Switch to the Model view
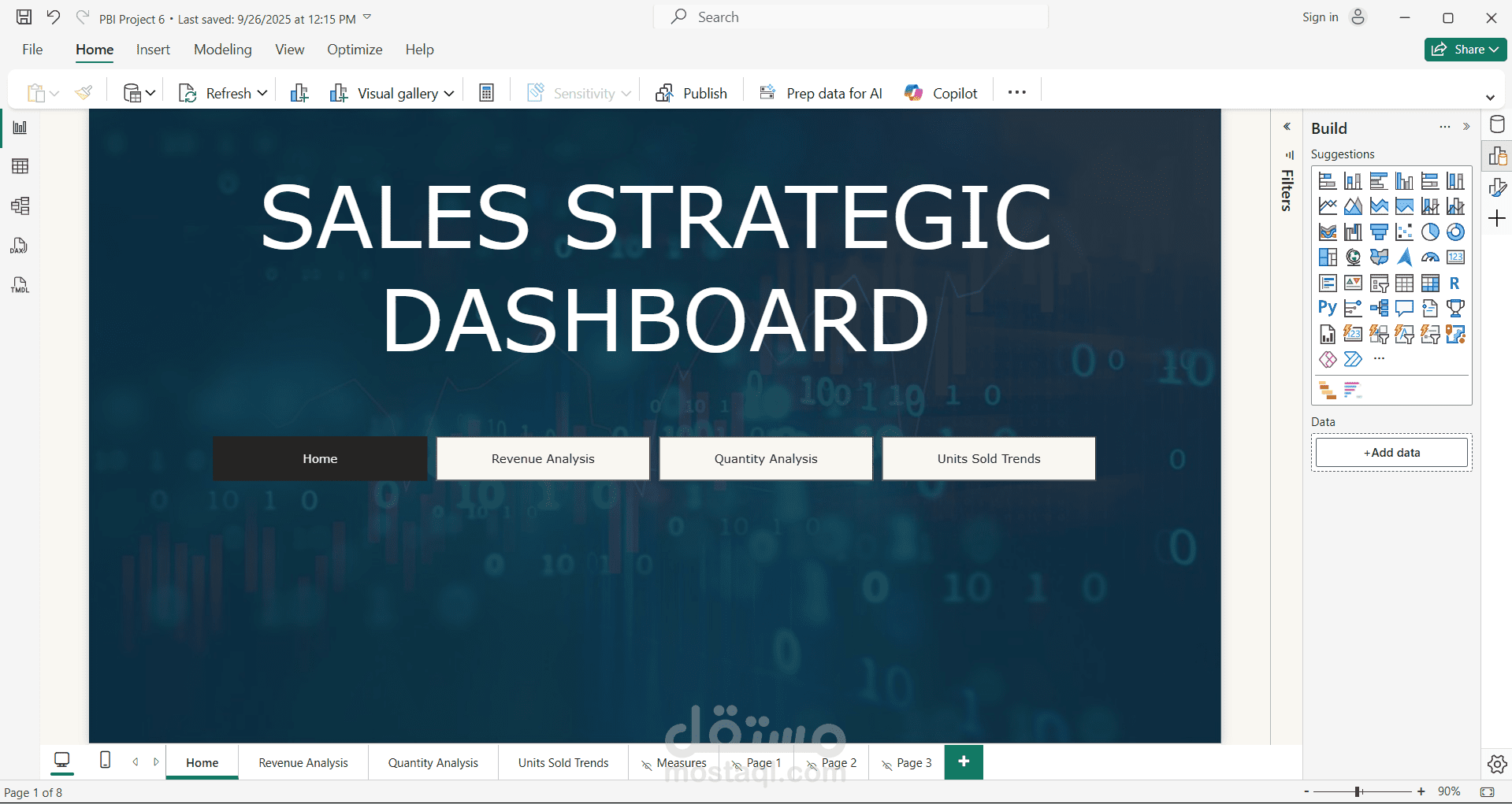The width and height of the screenshot is (1512, 804). (x=20, y=206)
